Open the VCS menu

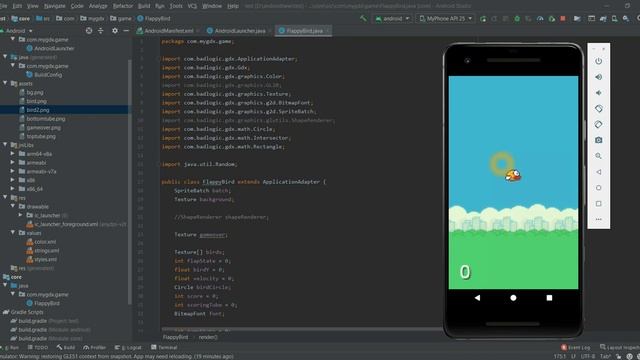[192, 6]
